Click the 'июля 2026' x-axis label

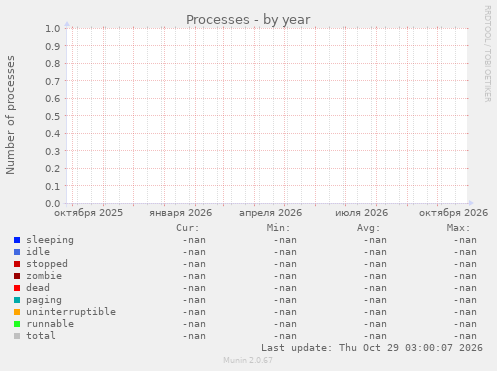point(362,213)
